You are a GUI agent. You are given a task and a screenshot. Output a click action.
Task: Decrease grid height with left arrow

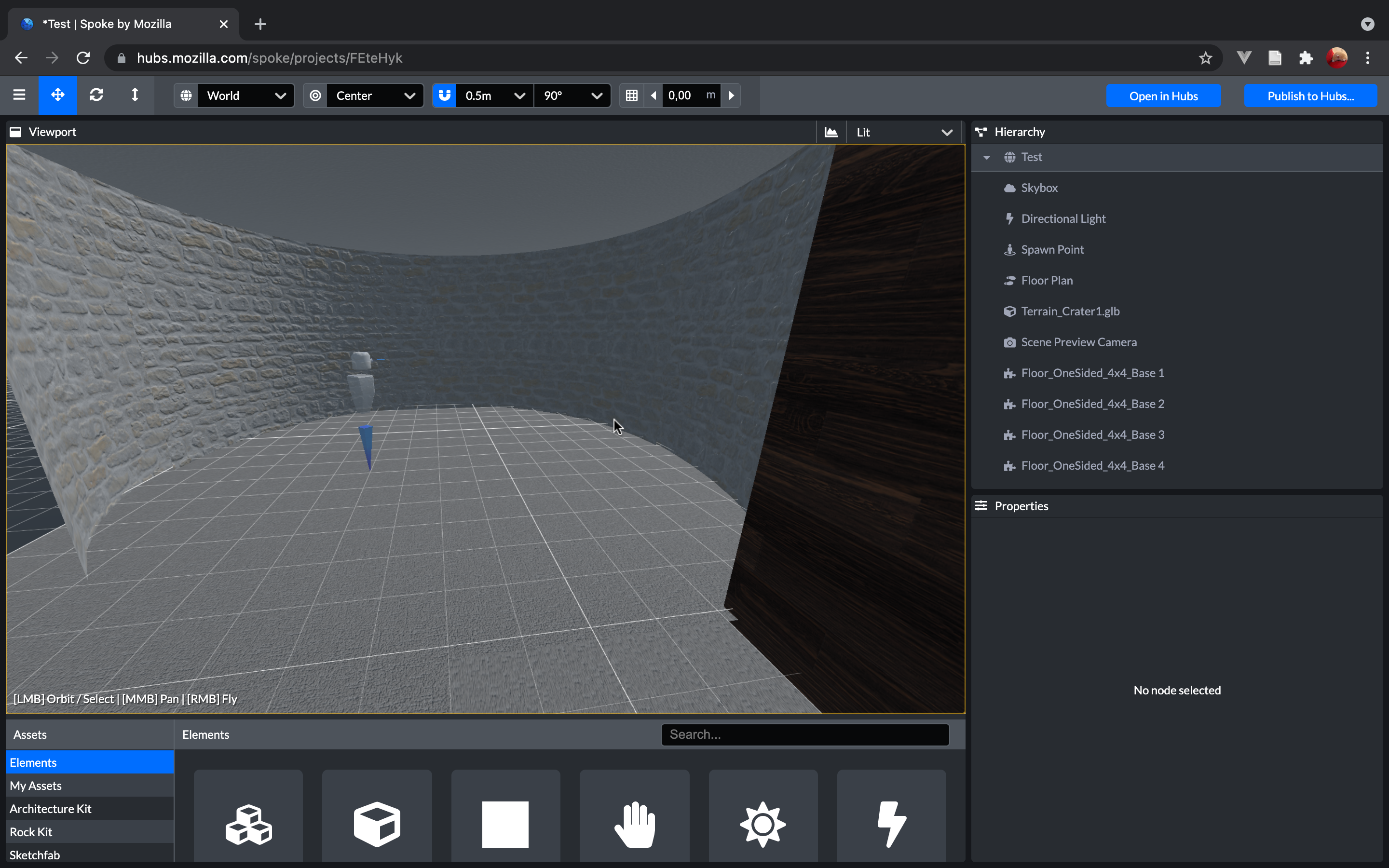[x=653, y=95]
